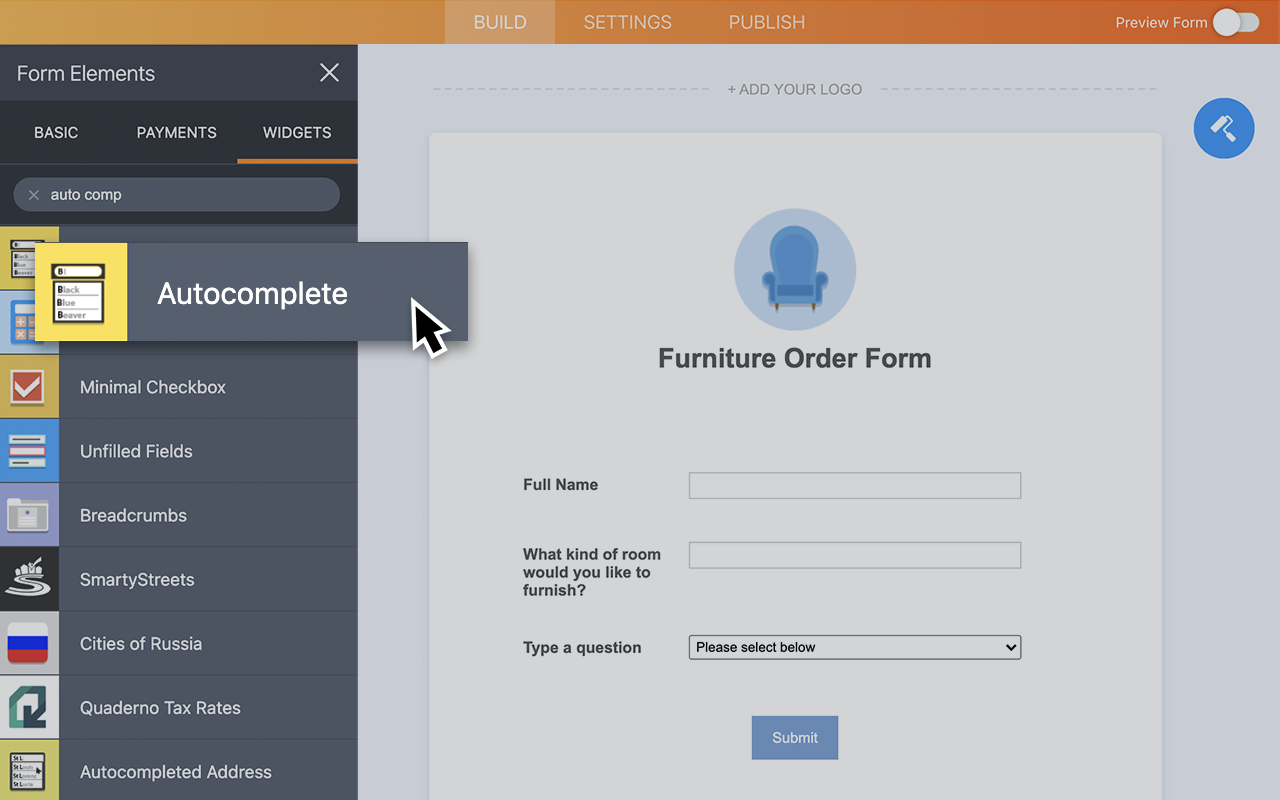Screen dimensions: 1280x800
Task: Click the SmartyStreets widget icon
Action: (29, 579)
